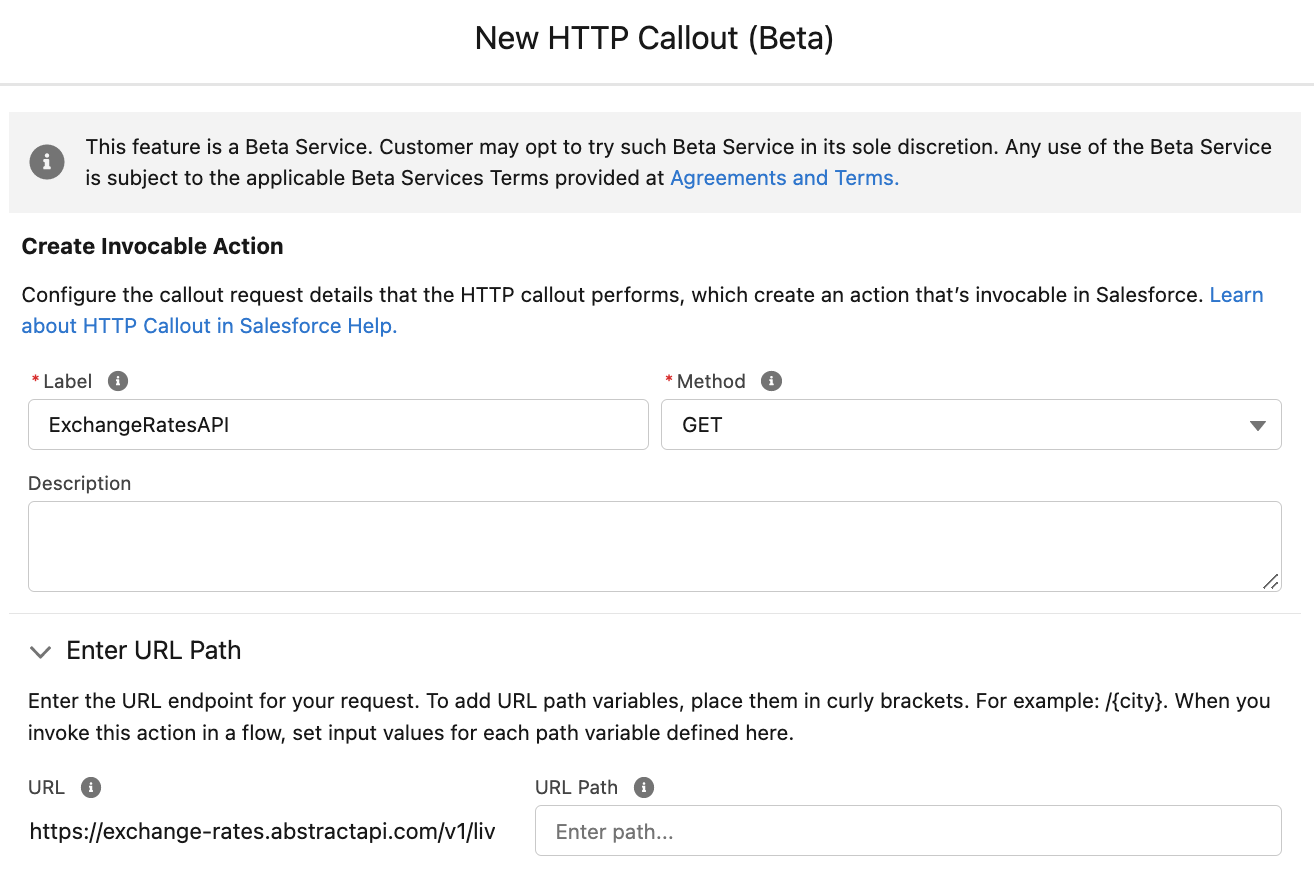The width and height of the screenshot is (1314, 870).
Task: Select the dropdown arrow on the Method picklist
Action: [1258, 424]
